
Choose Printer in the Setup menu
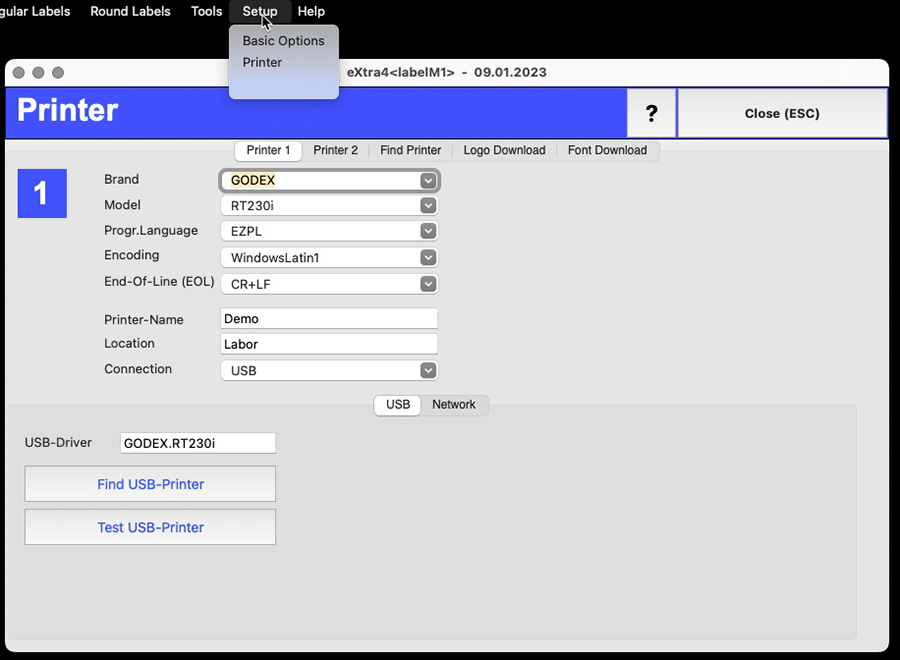click(262, 62)
